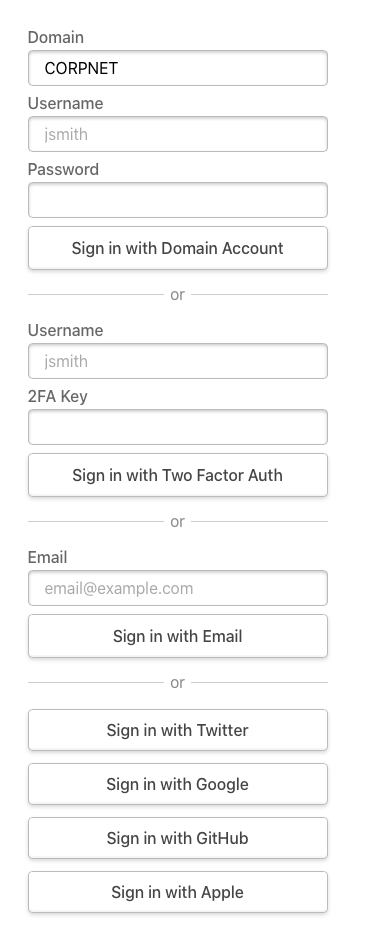This screenshot has width=388, height=949.
Task: Click the 'or' divider above the Twitter button
Action: 177,683
